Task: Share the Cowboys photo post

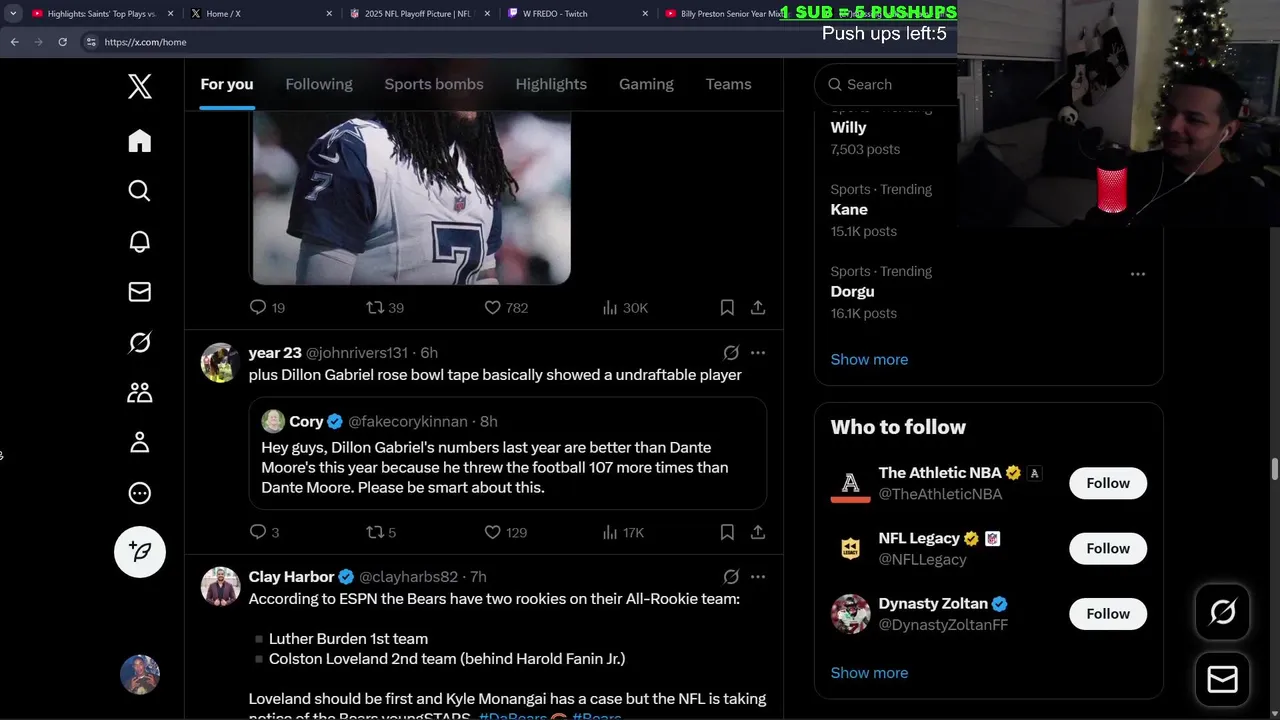Action: click(758, 307)
